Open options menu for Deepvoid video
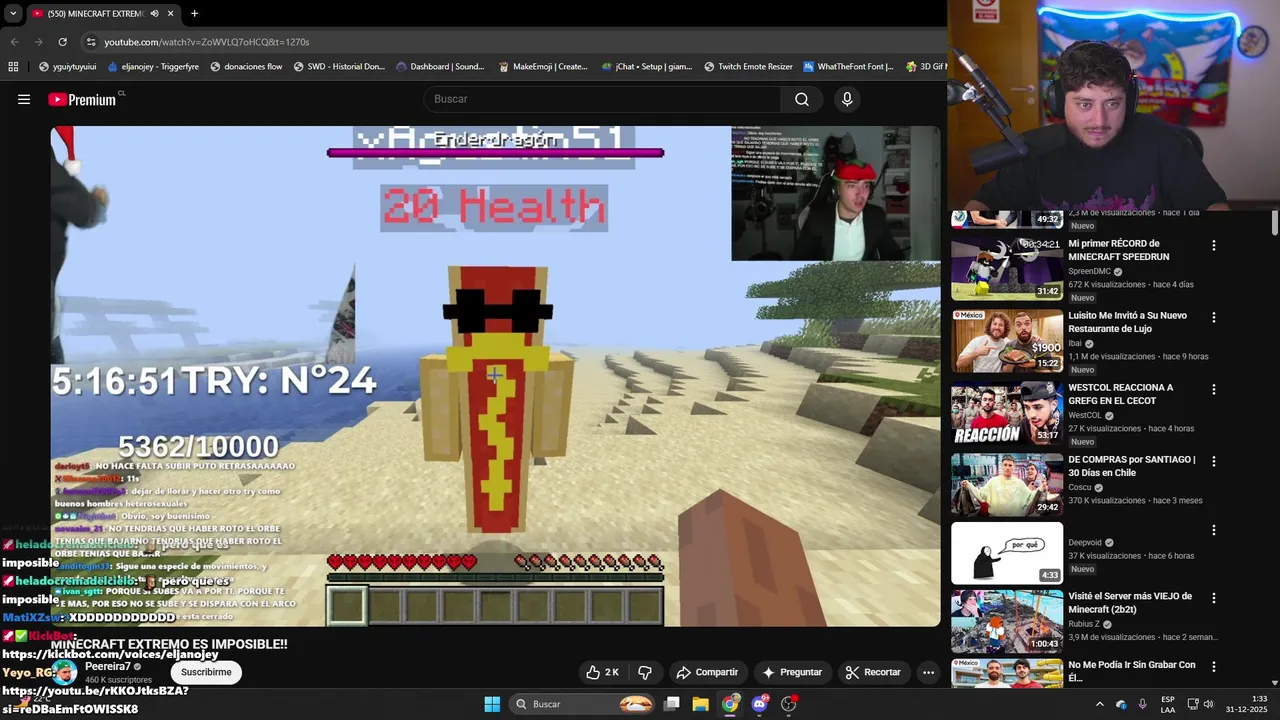The image size is (1280, 720). (x=1214, y=530)
